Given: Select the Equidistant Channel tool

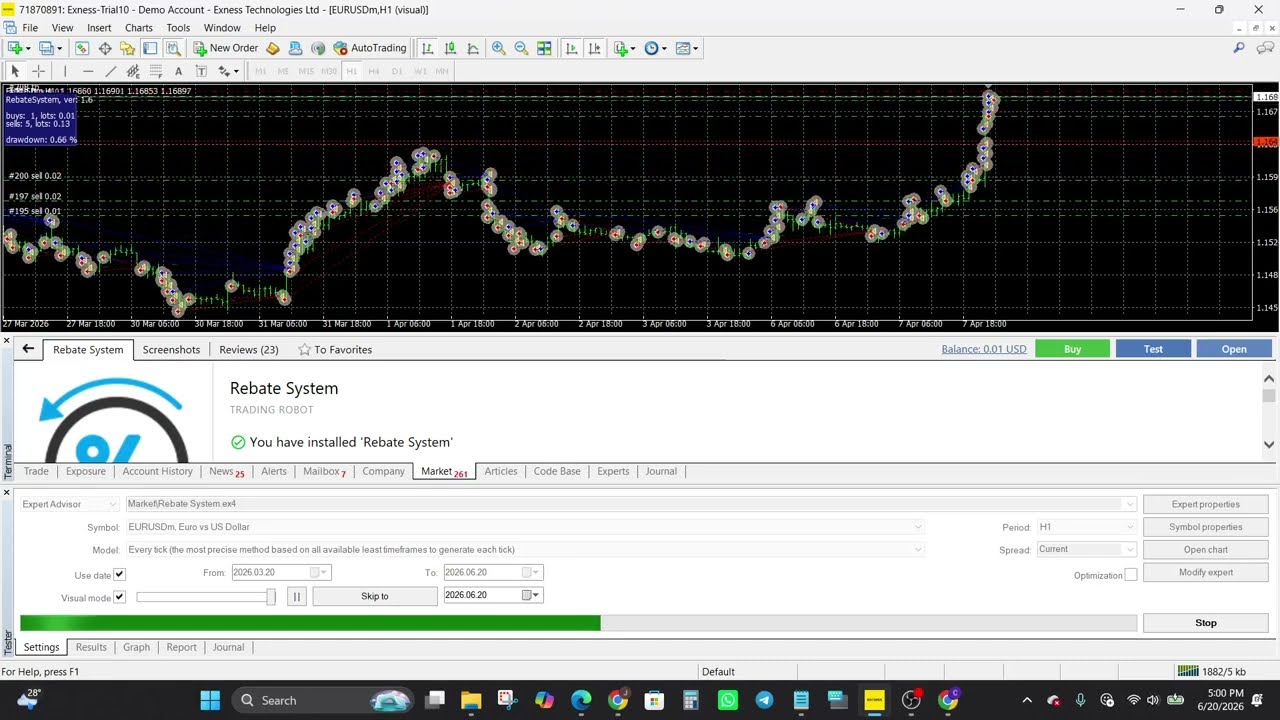Looking at the screenshot, I should (x=133, y=71).
